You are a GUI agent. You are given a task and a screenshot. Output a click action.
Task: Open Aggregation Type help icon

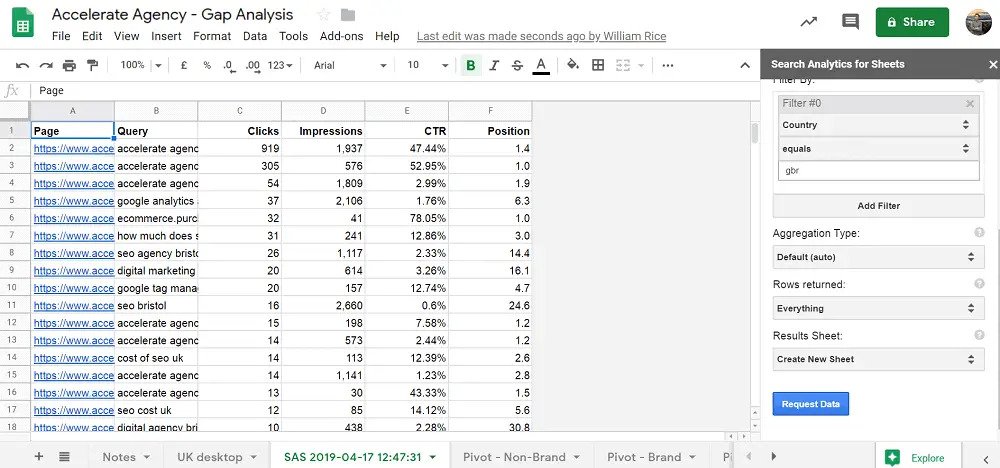coord(979,233)
